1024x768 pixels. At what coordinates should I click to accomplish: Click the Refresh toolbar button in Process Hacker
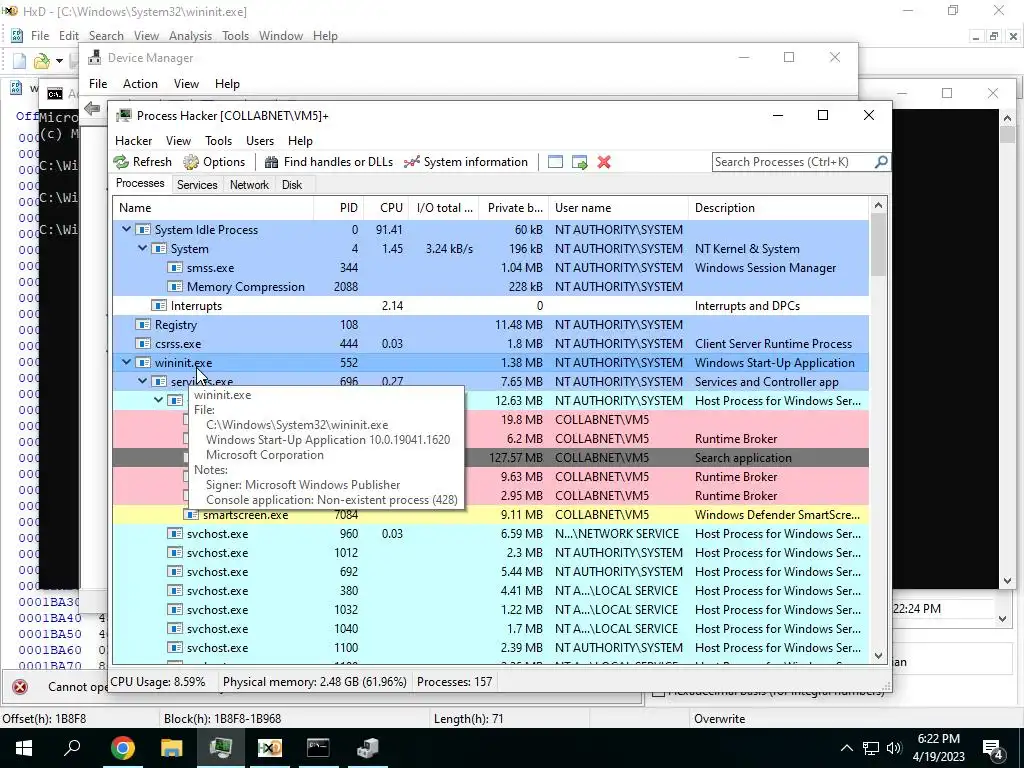(142, 162)
